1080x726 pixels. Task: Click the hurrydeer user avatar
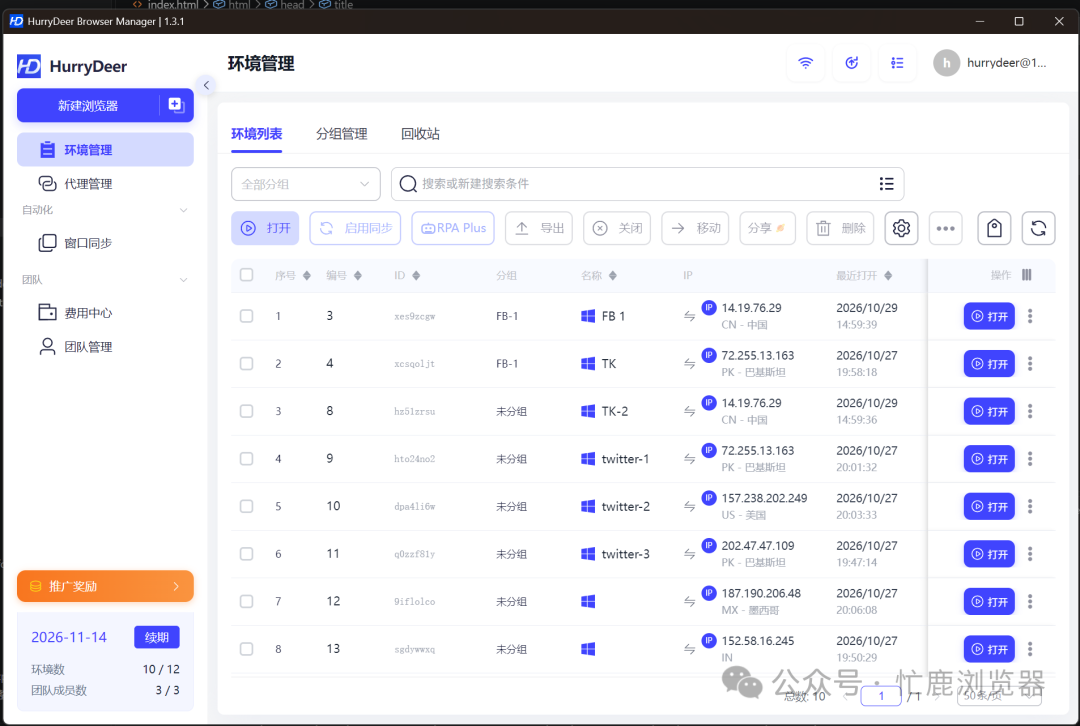946,63
